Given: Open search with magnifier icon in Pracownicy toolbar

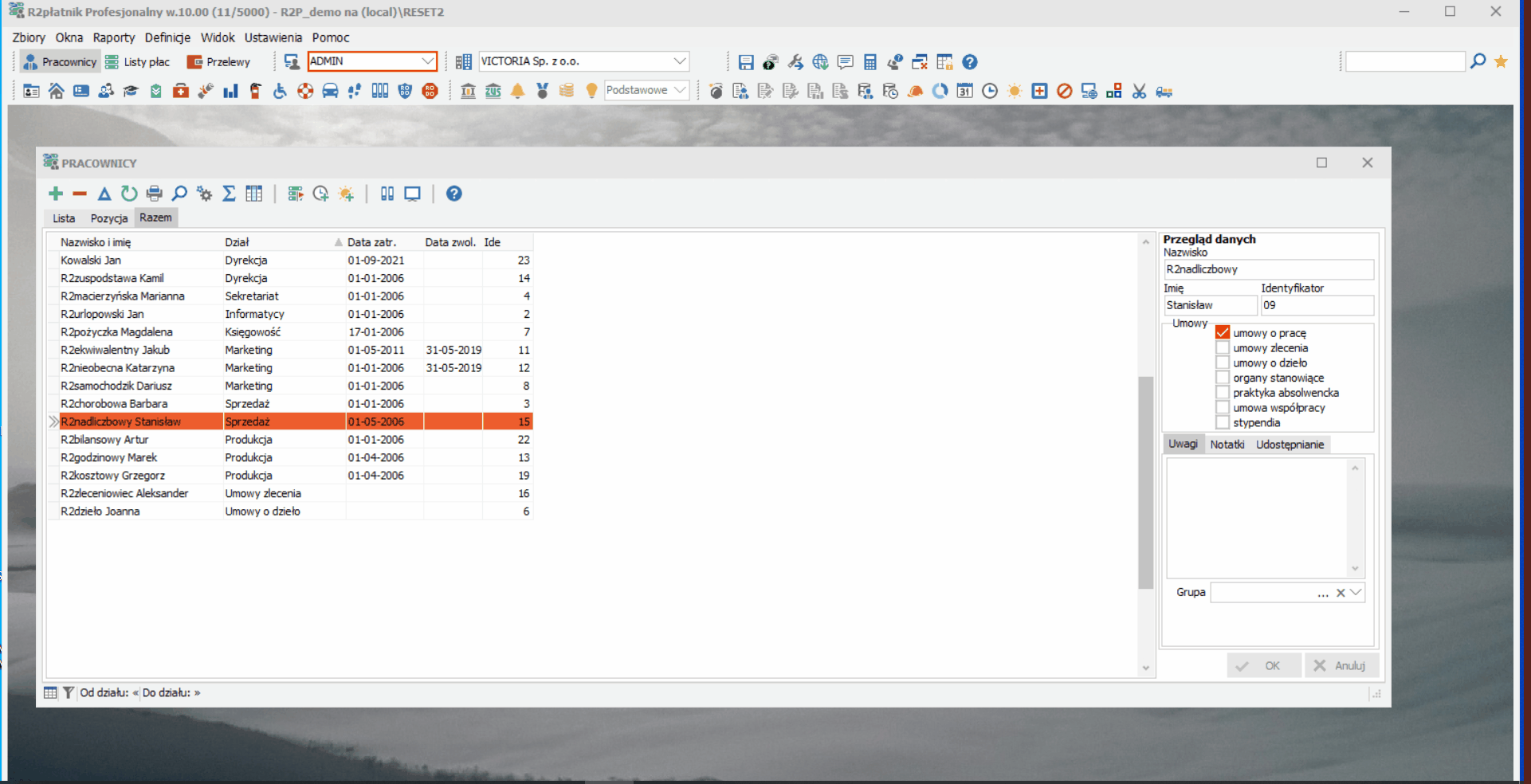Looking at the screenshot, I should (x=179, y=194).
